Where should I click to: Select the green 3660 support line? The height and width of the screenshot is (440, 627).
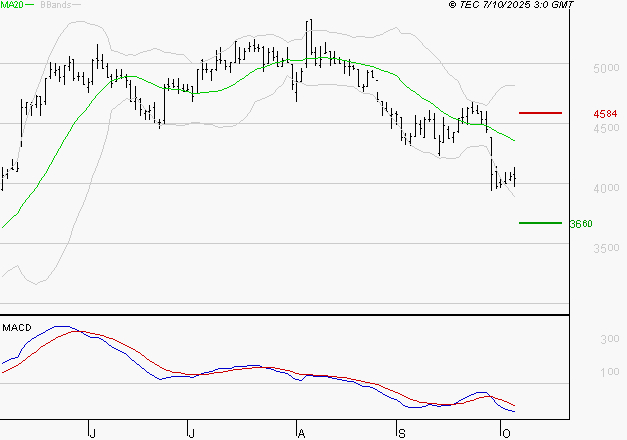click(541, 223)
